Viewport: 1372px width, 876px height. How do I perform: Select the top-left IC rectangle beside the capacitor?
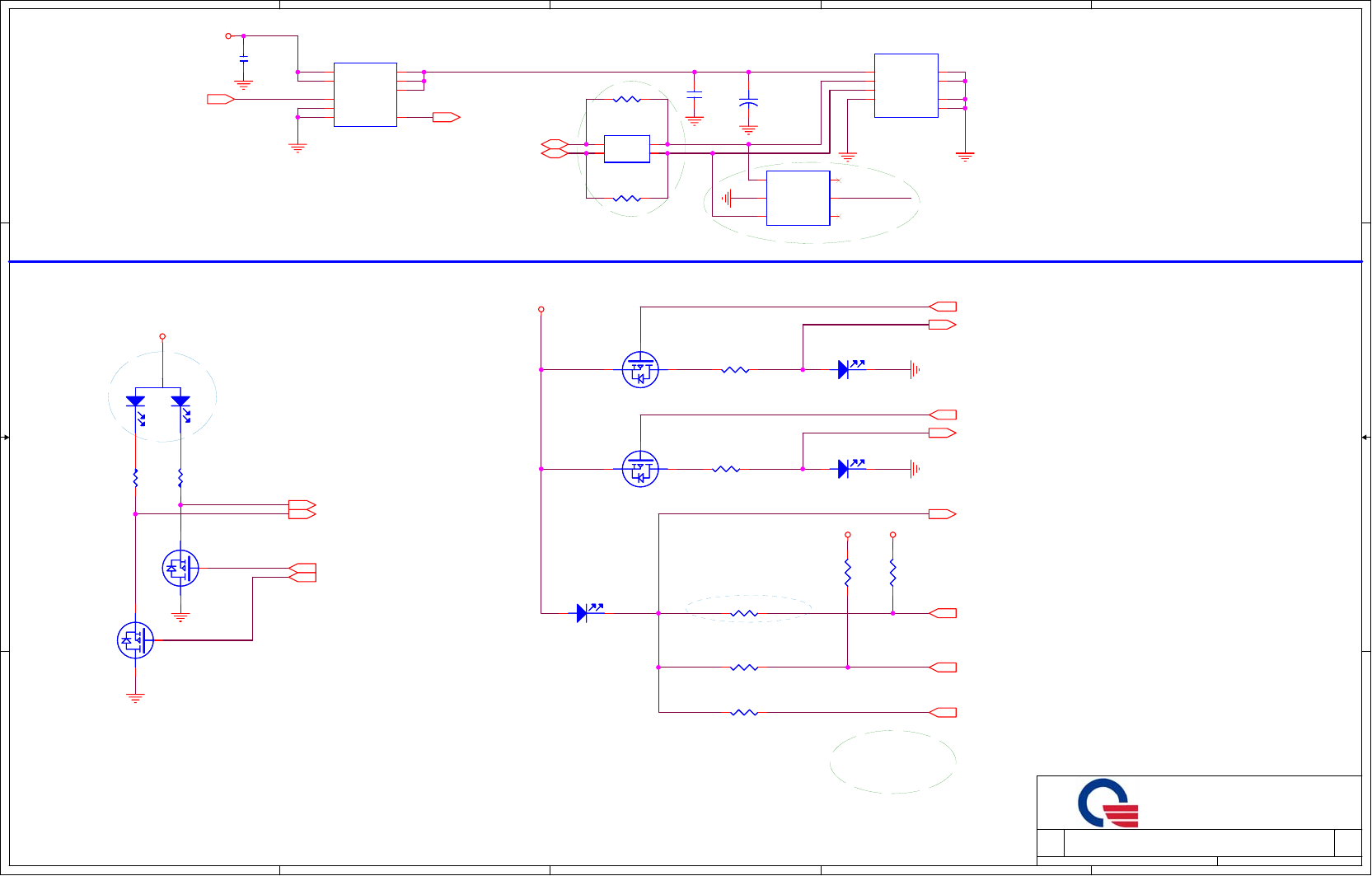pos(365,95)
